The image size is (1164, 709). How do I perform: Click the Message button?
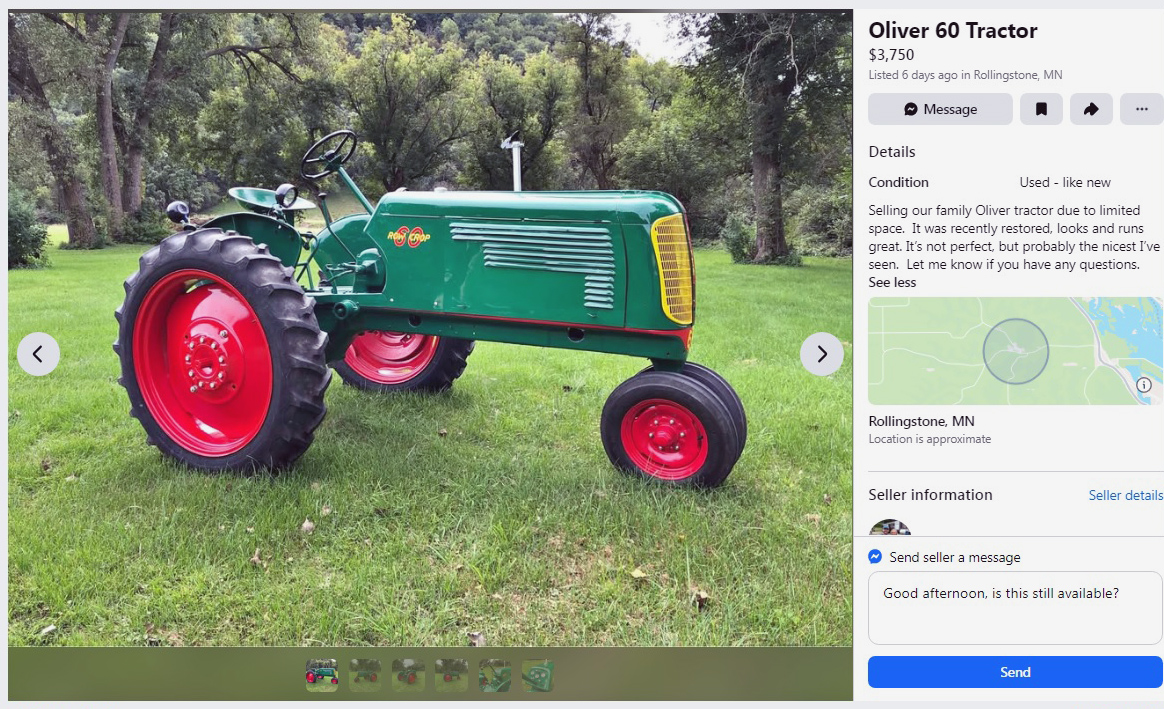(940, 109)
